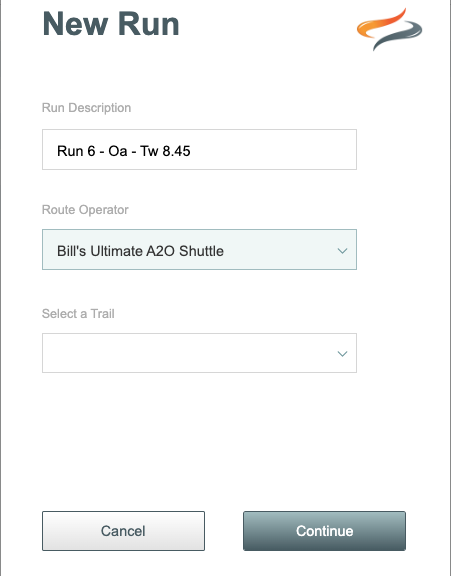This screenshot has height=576, width=451.
Task: Place cursor in empty space after description text
Action: coord(272,150)
